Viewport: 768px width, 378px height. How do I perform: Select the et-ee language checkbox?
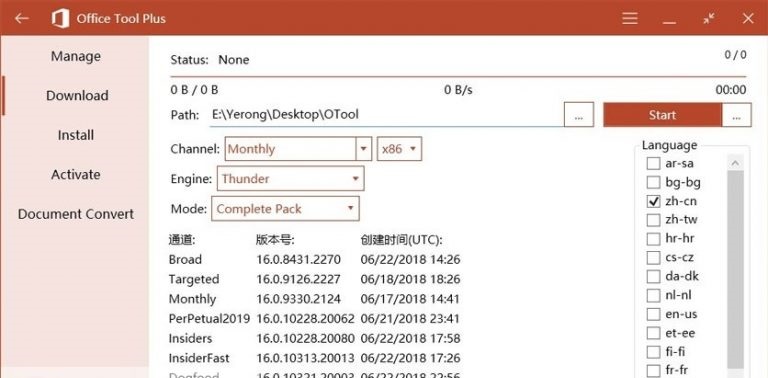[653, 333]
